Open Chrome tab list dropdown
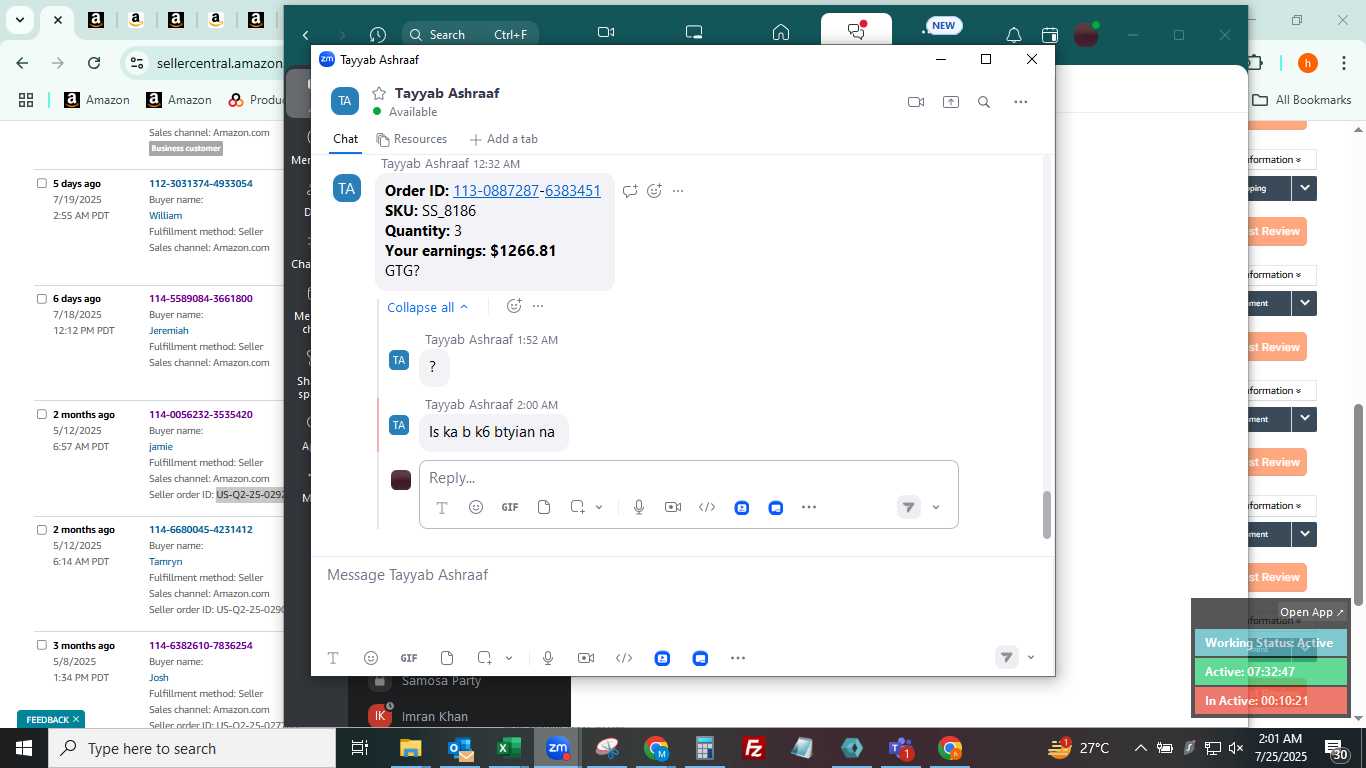The image size is (1366, 768). [20, 19]
